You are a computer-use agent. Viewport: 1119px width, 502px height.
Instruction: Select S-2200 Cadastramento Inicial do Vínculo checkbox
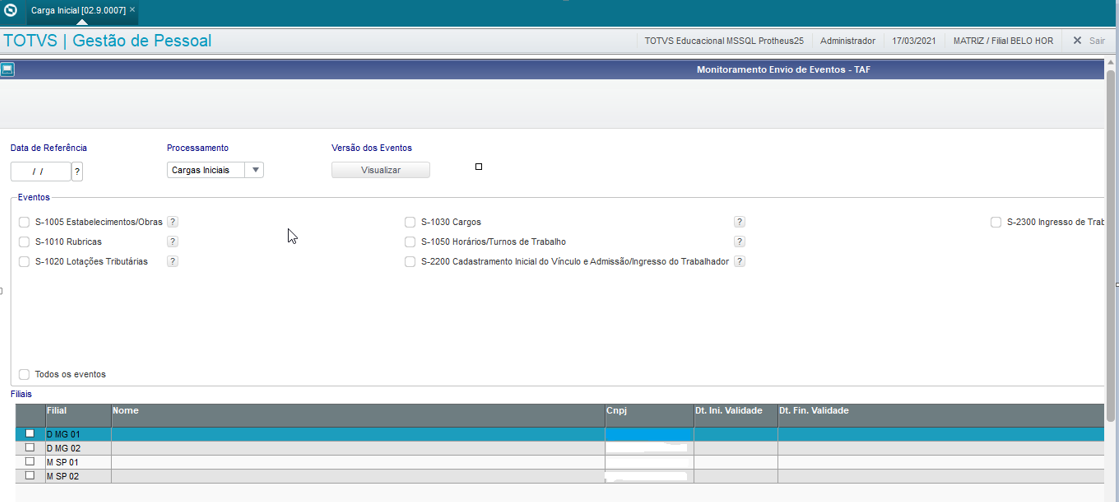(410, 261)
